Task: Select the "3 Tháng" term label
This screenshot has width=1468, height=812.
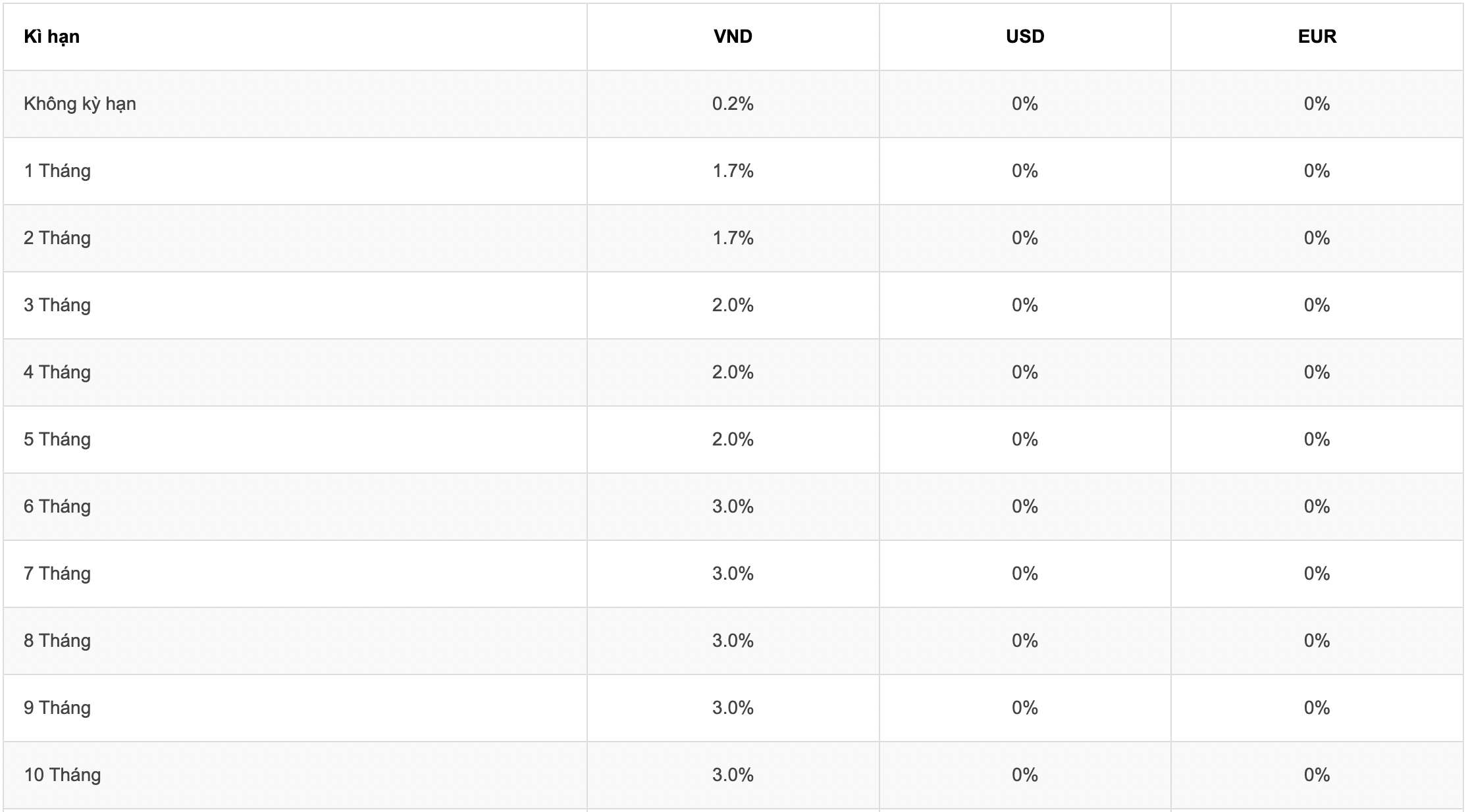Action: coord(57,305)
